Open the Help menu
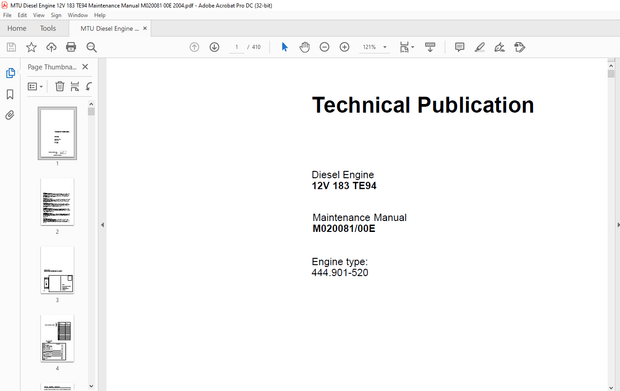This screenshot has width=620, height=391. click(x=100, y=15)
